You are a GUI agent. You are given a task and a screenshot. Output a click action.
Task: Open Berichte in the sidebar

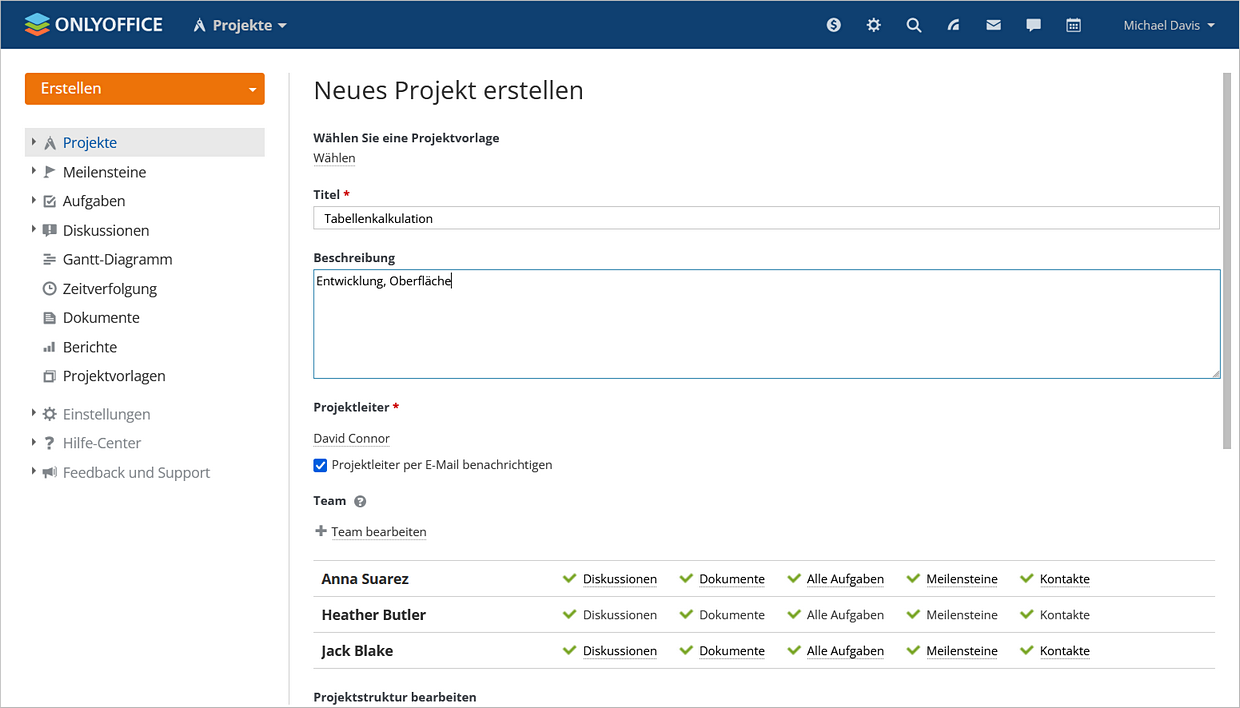coord(90,347)
